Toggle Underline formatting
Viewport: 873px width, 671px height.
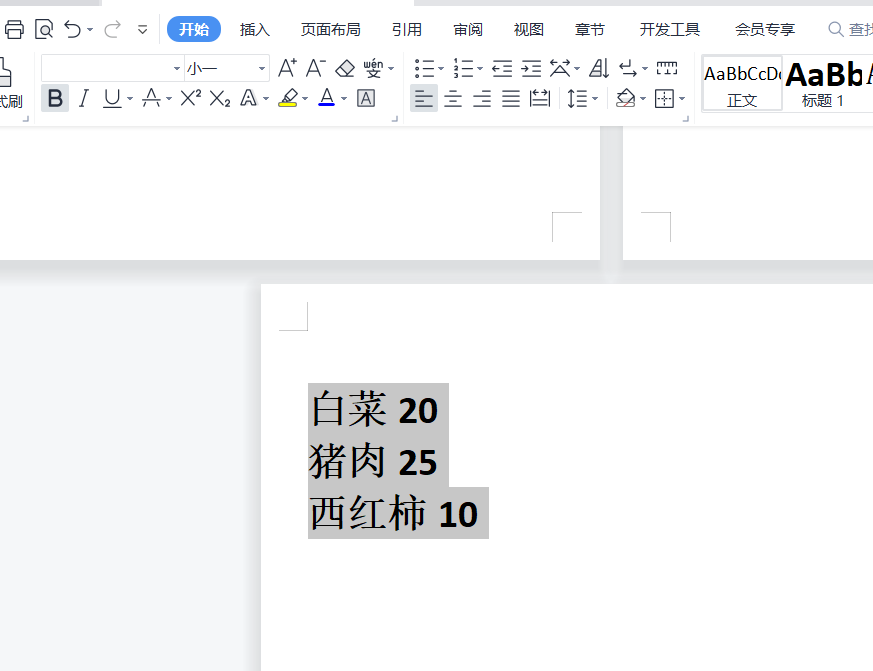112,99
